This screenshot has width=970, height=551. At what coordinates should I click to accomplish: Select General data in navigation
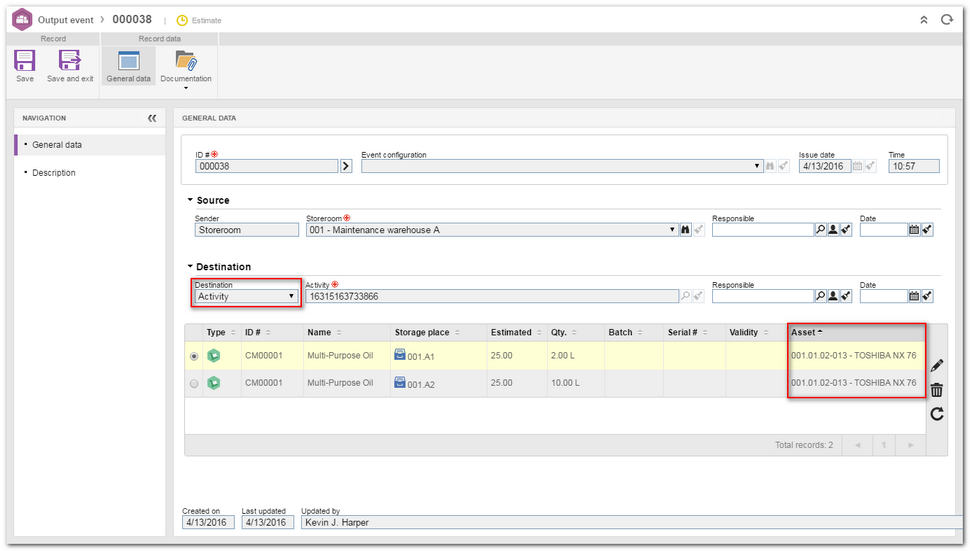point(90,145)
